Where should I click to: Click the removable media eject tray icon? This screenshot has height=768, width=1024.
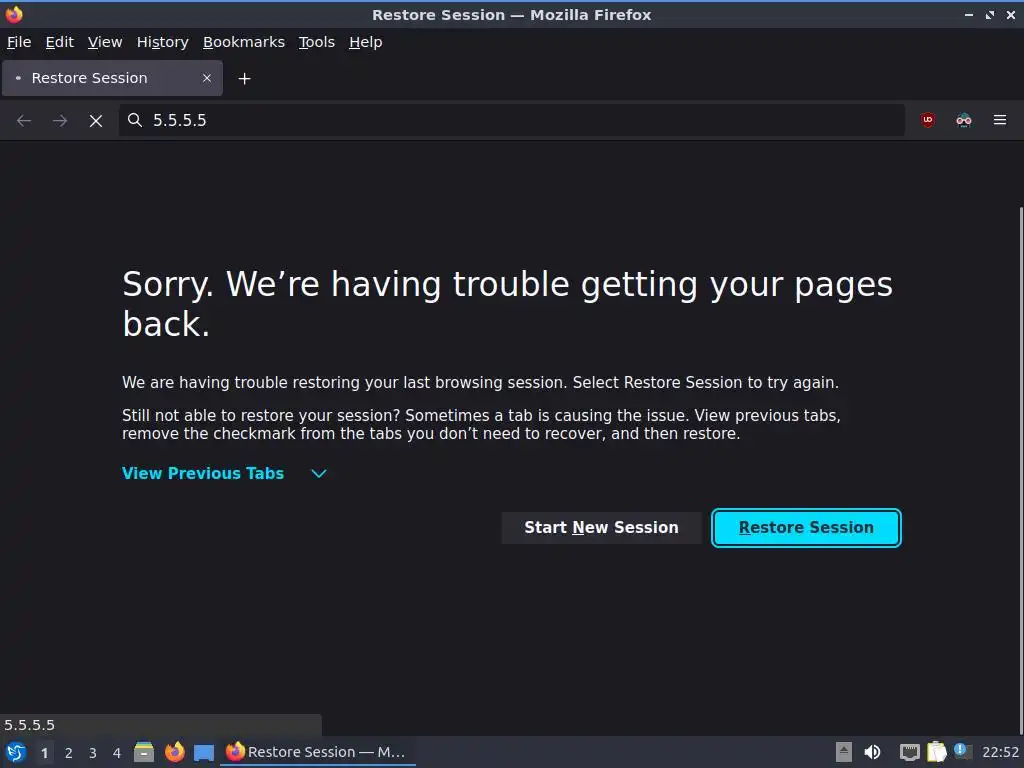(x=844, y=752)
